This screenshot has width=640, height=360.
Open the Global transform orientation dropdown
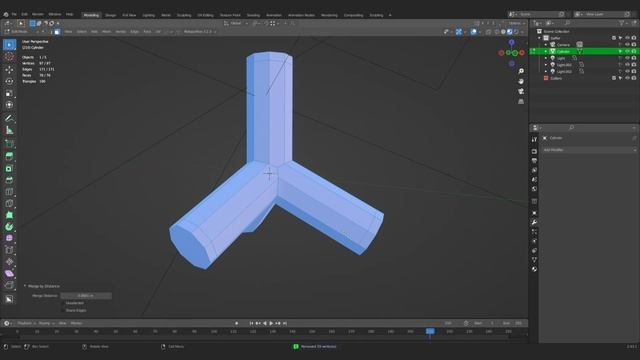(x=236, y=23)
